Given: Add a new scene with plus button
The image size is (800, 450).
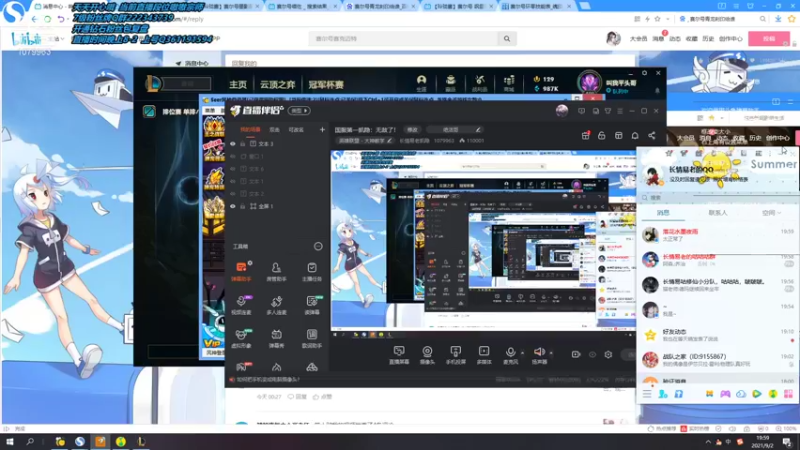Looking at the screenshot, I should point(322,130).
